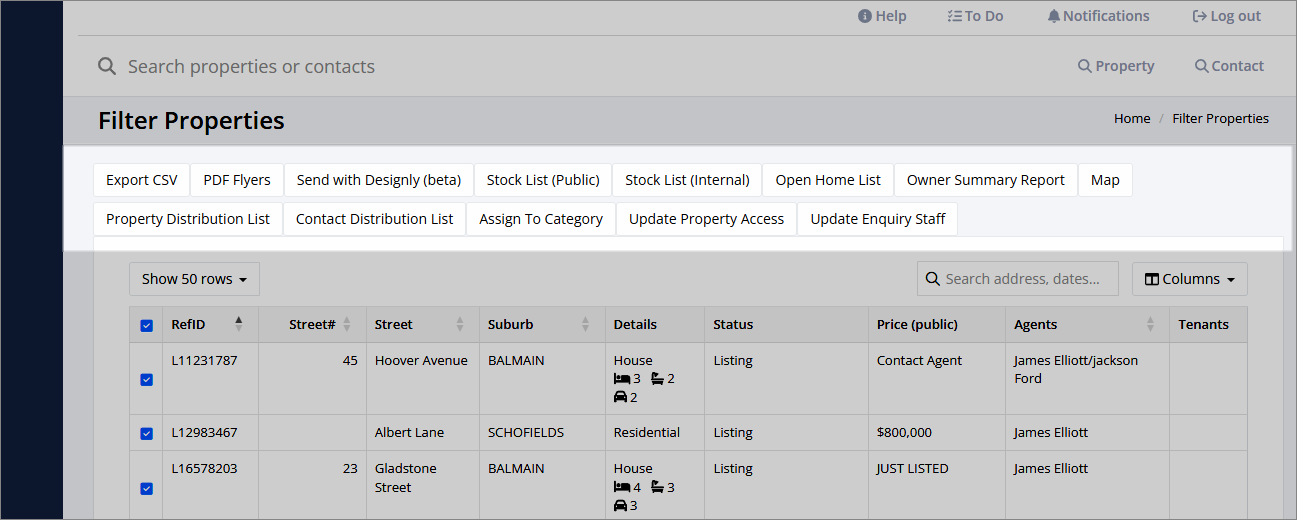Click Stock List (Public) button
Viewport: 1297px width, 520px height.
(x=543, y=180)
